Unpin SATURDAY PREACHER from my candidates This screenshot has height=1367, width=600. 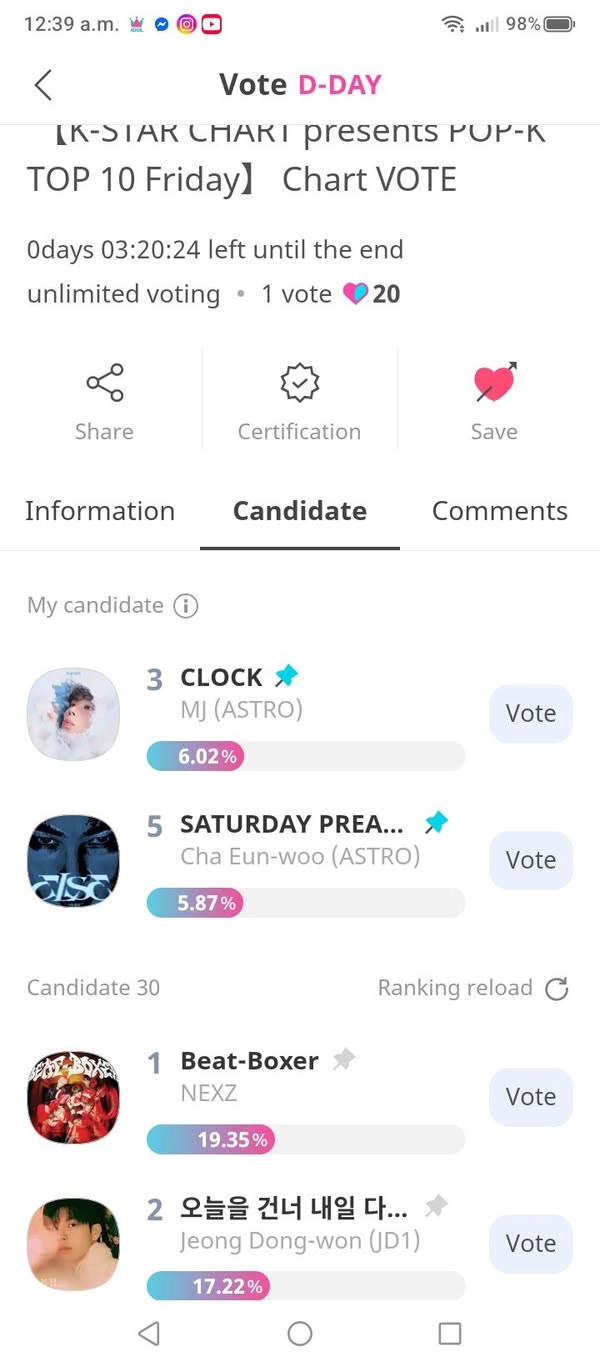[436, 823]
